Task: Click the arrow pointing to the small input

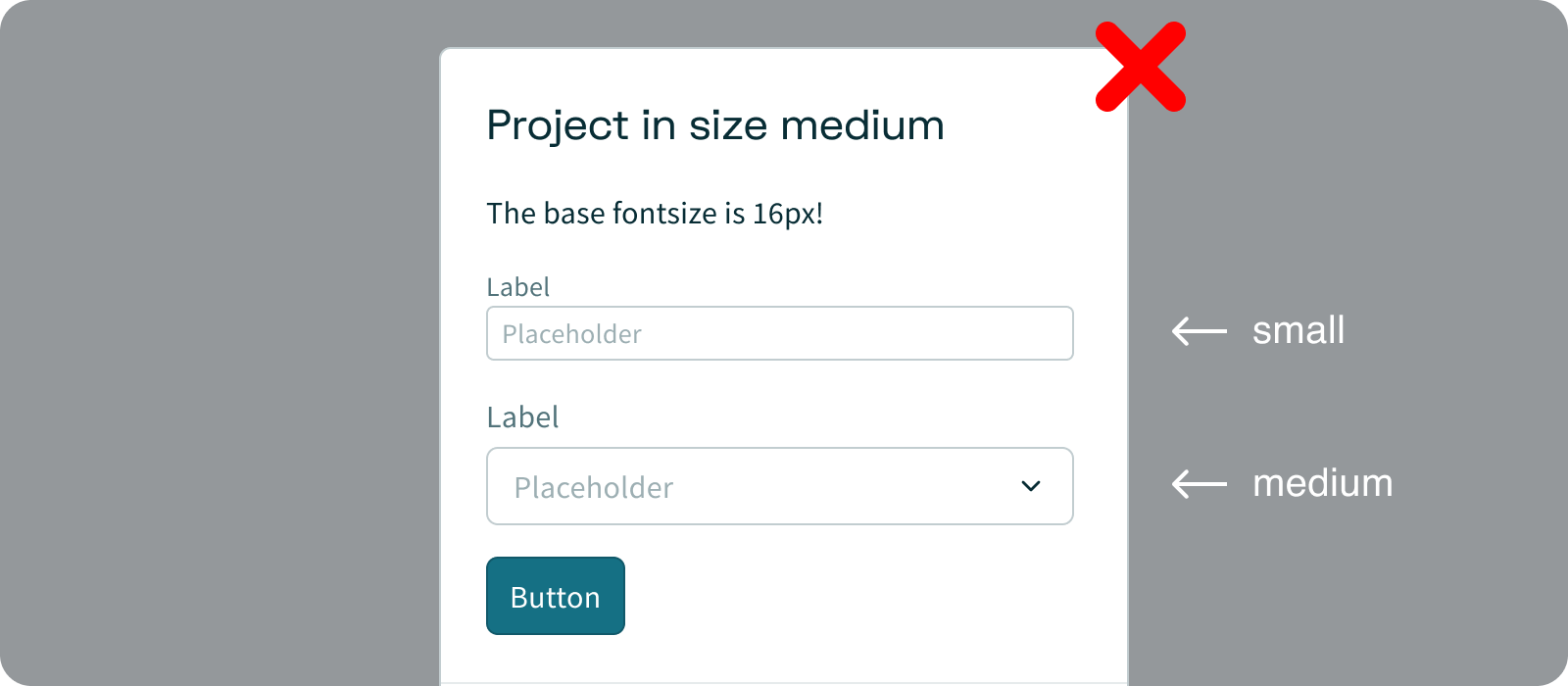Action: click(1198, 332)
